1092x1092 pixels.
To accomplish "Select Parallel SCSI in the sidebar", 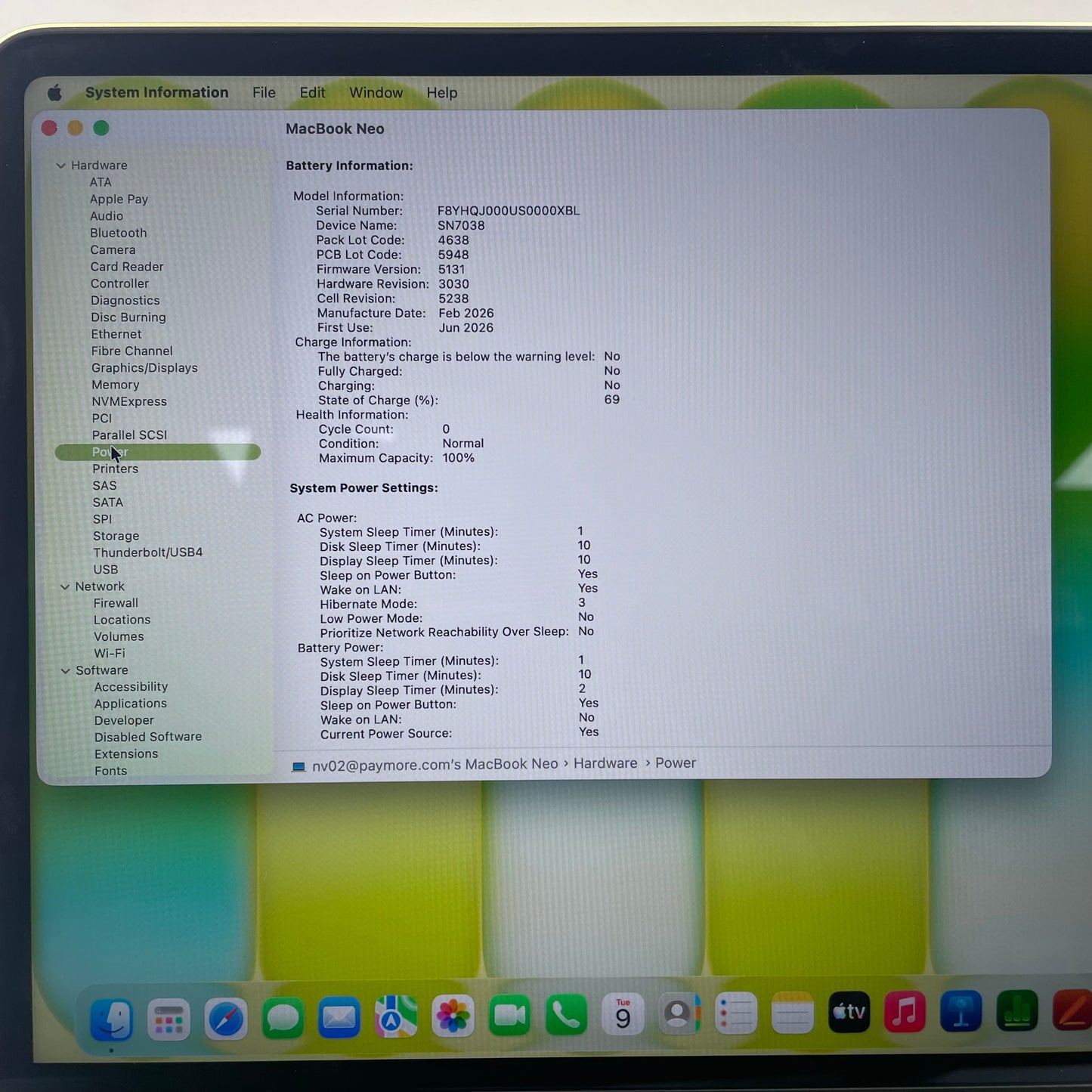I will [129, 435].
